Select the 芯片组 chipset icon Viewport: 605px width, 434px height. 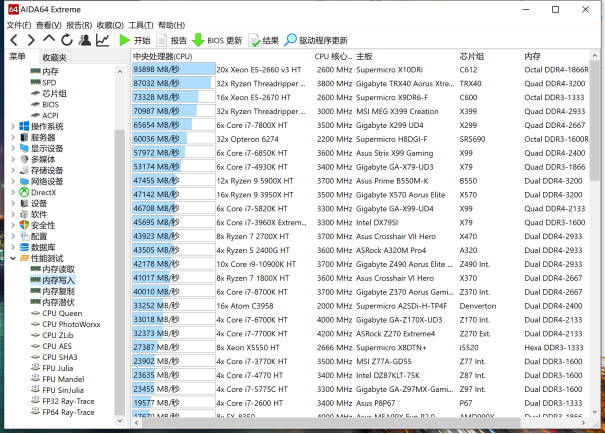click(35, 93)
